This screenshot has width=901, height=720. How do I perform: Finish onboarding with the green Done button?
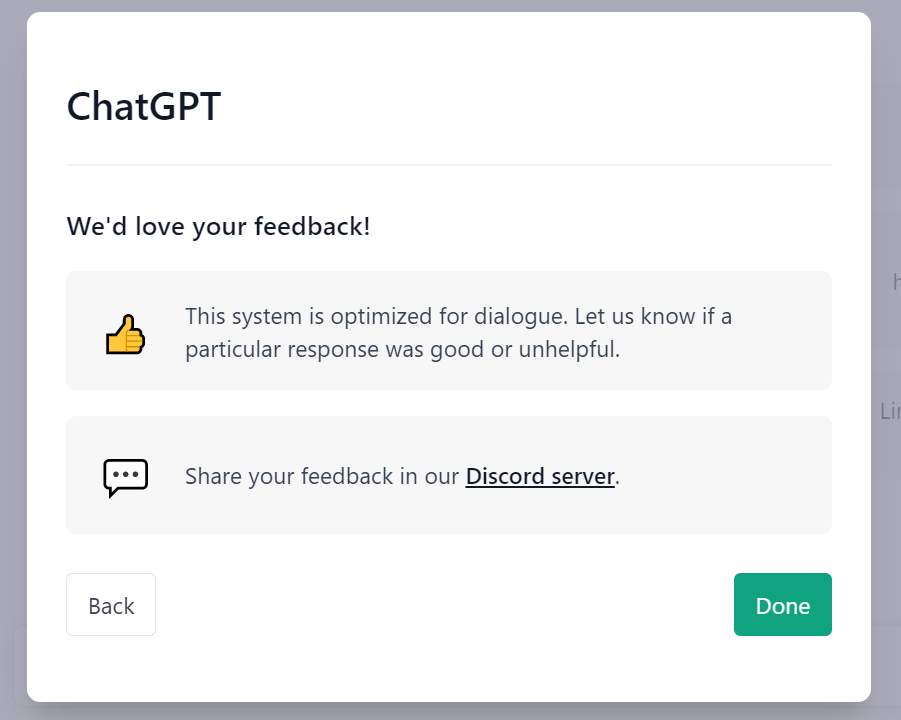click(x=783, y=605)
